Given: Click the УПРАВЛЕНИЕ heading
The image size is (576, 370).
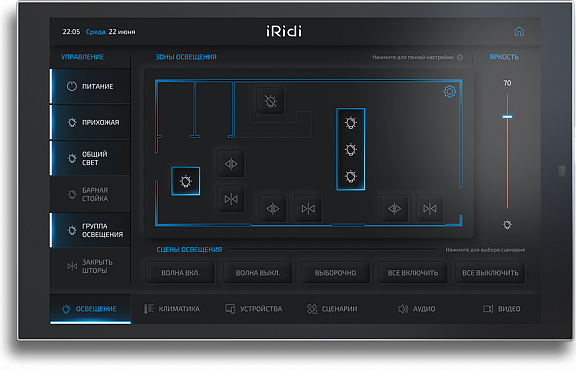Looking at the screenshot, I should click(82, 57).
